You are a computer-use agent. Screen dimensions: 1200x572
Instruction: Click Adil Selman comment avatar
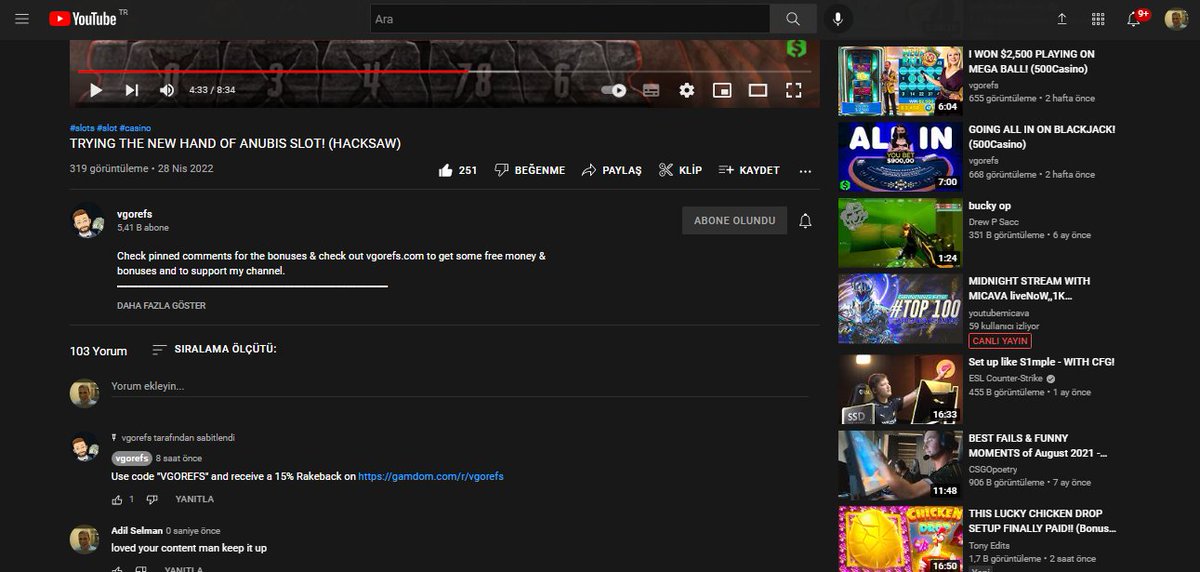[x=84, y=539]
